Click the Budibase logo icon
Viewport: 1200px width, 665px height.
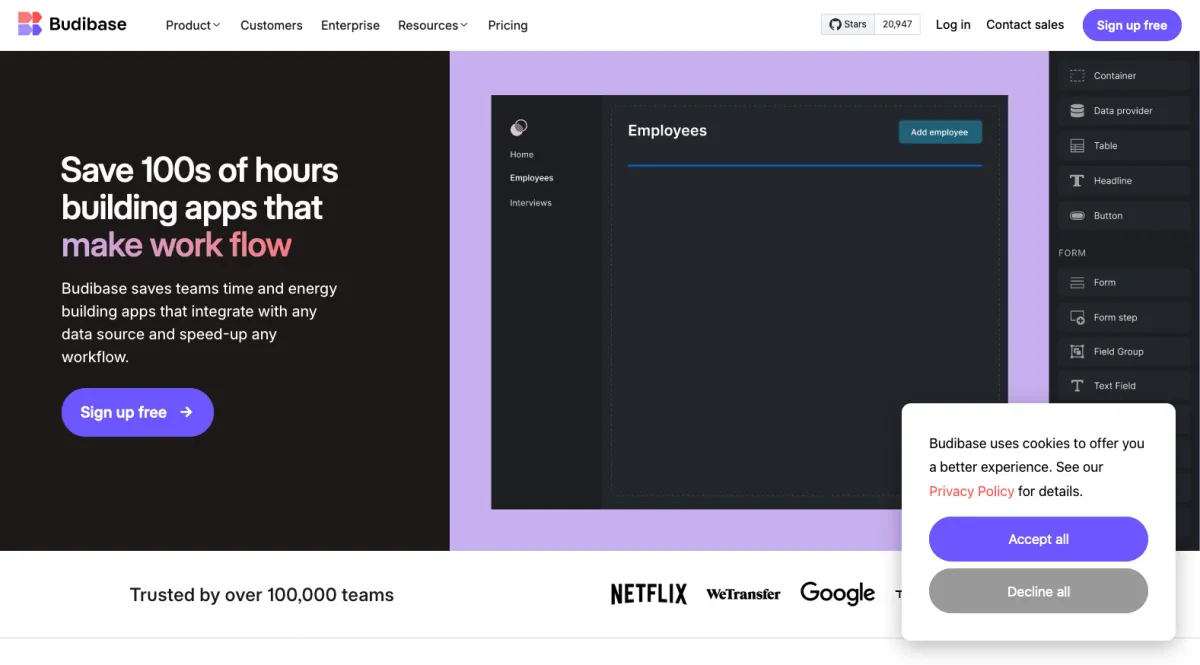[30, 24]
